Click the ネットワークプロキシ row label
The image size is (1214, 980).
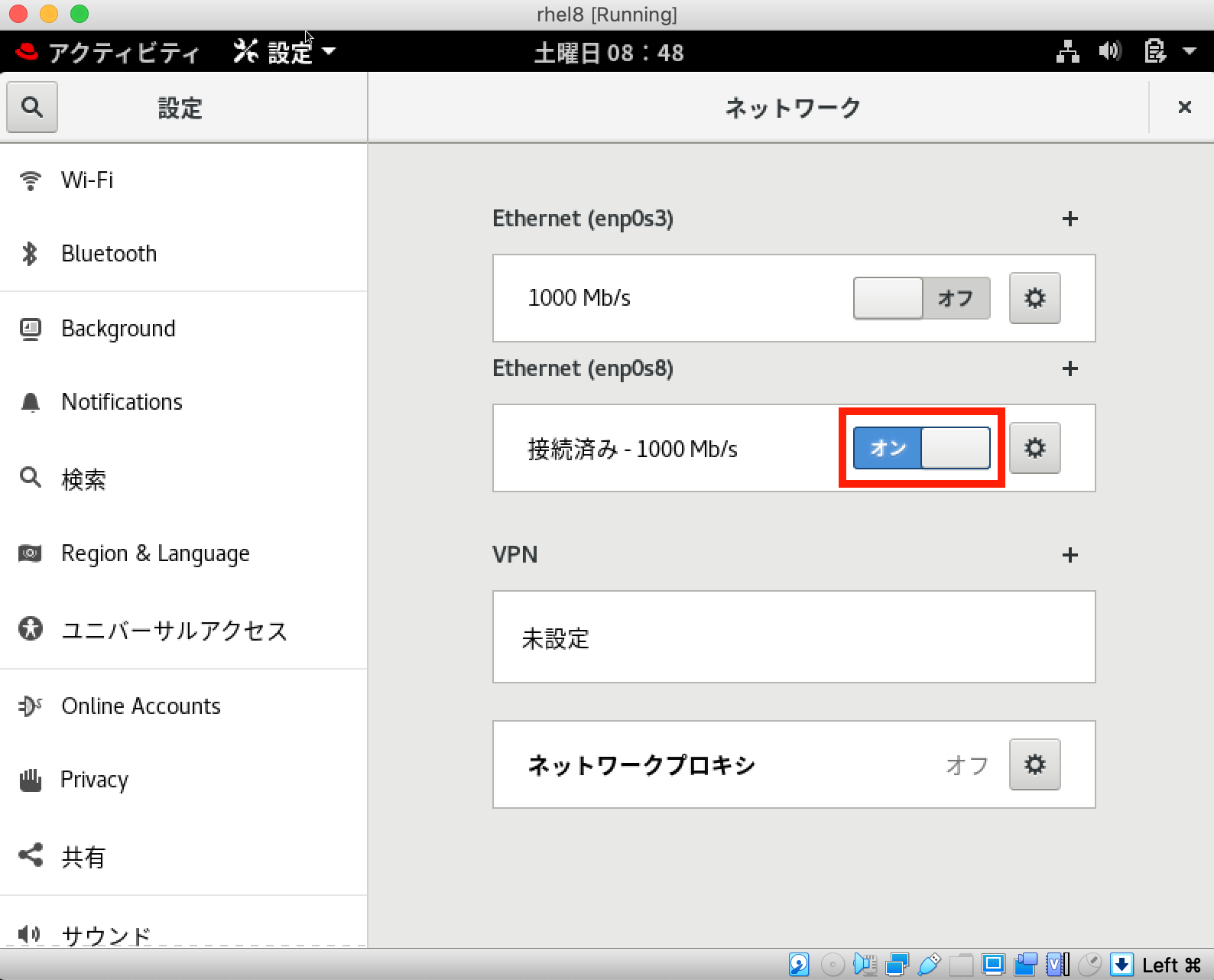click(642, 764)
